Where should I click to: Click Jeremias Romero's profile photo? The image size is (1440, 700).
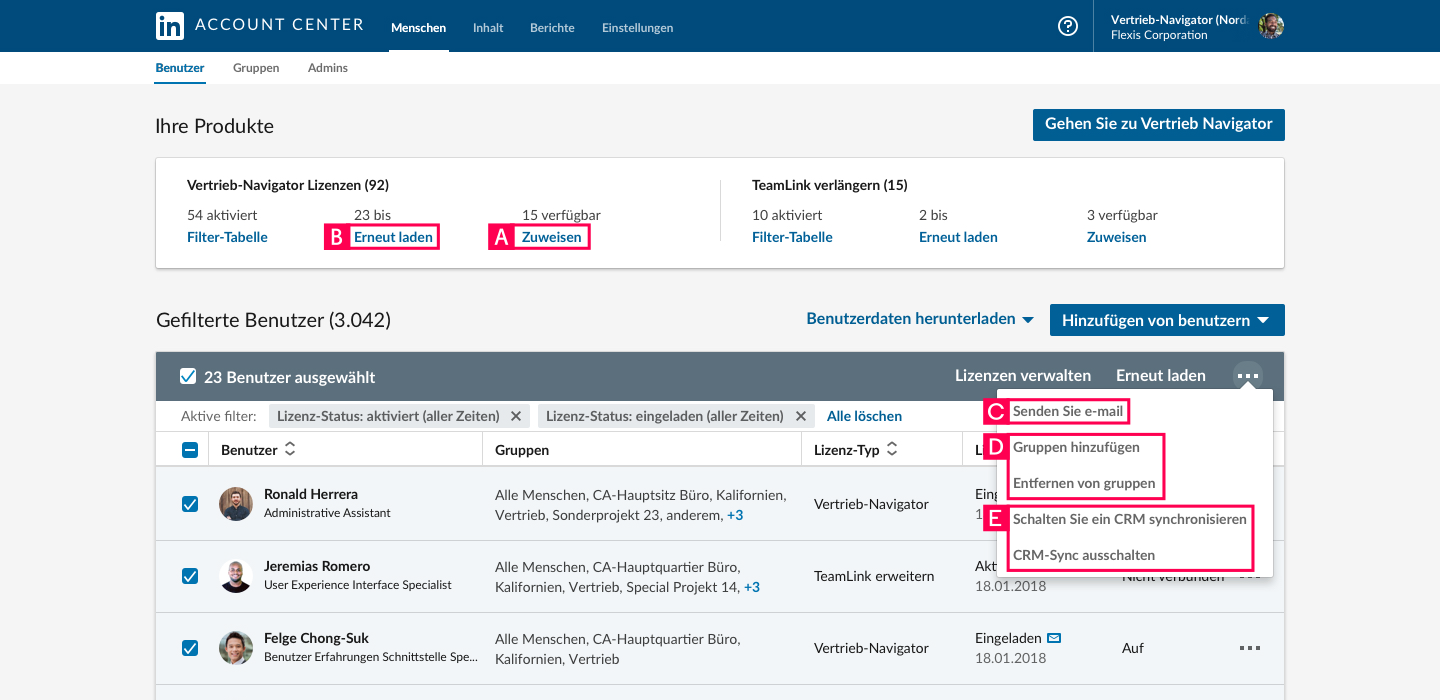tap(236, 576)
